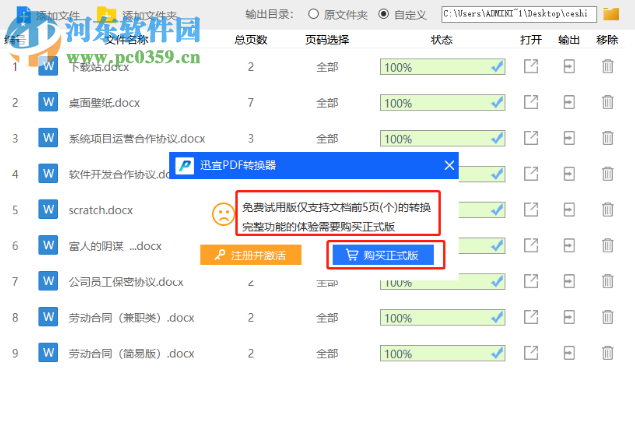The width and height of the screenshot is (635, 430).
Task: Open the converted 桌面壁纸.docx file
Action: coord(531,102)
